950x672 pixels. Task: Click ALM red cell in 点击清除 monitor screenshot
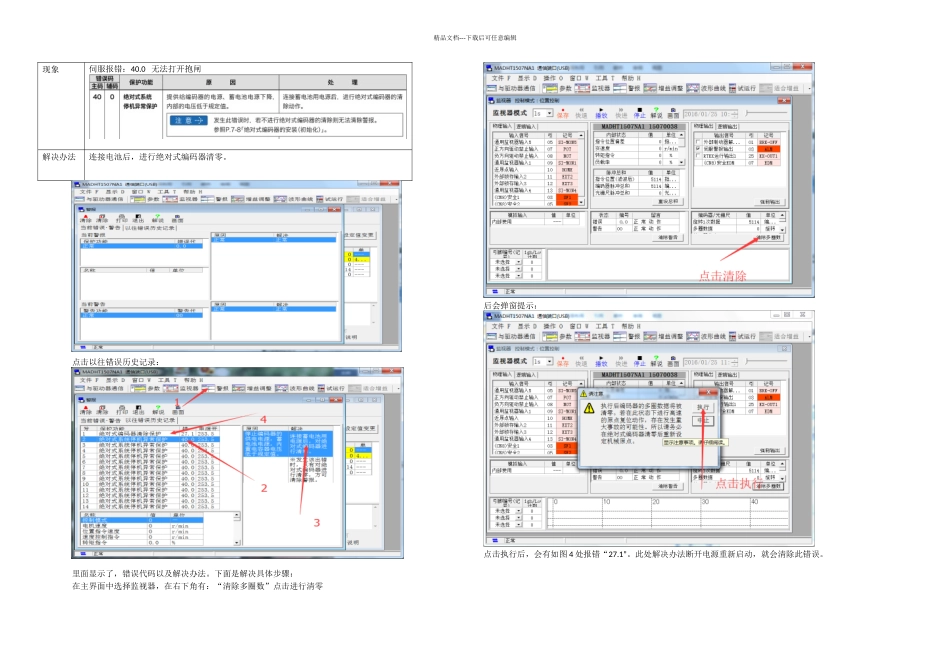pos(768,148)
